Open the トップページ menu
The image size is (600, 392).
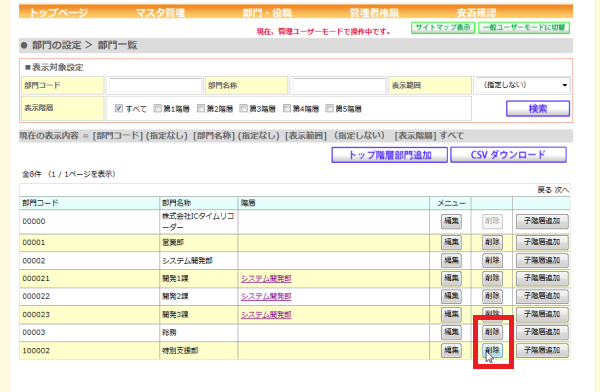click(x=59, y=13)
